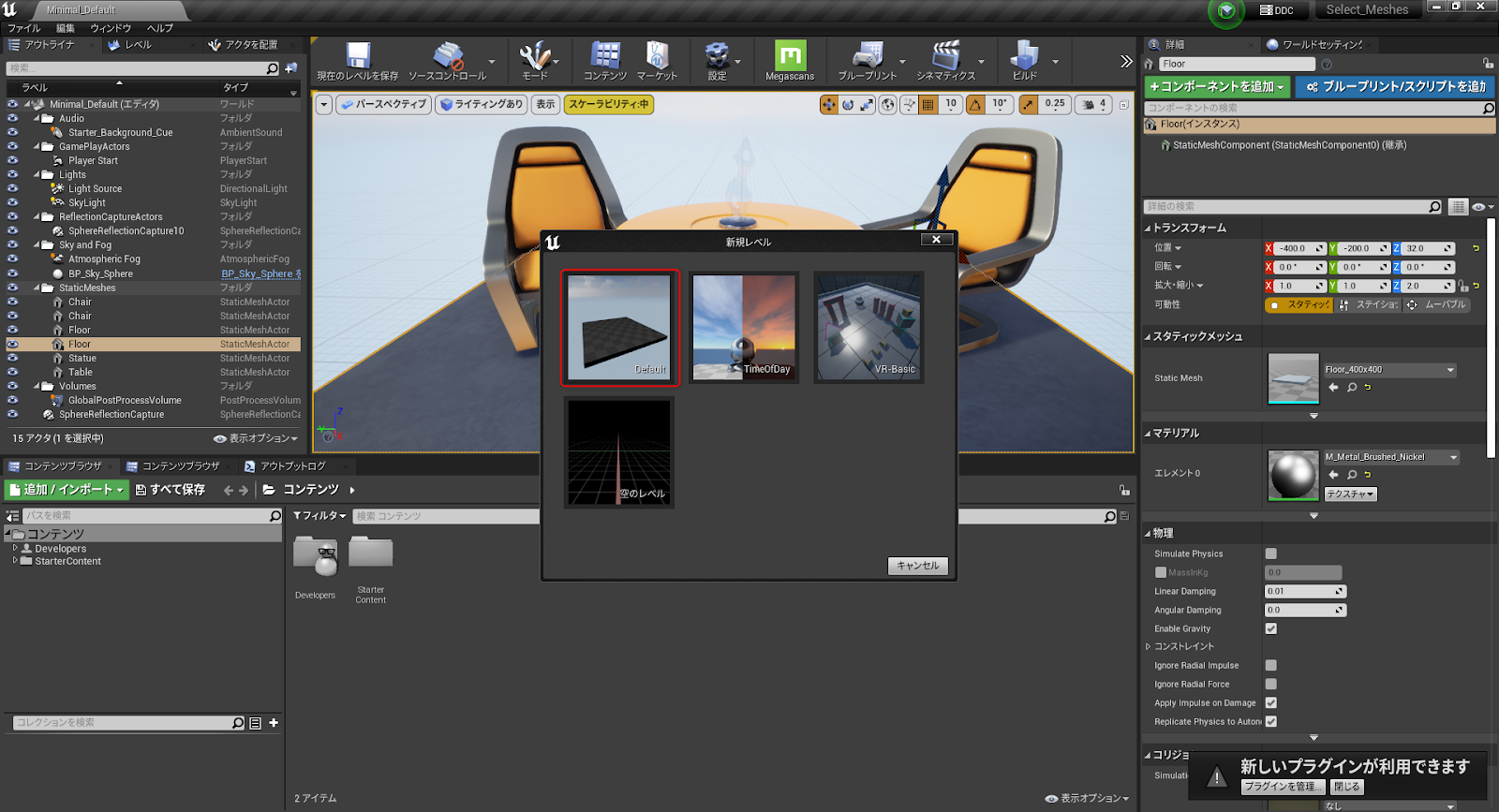Select the translate gizmo tool in viewport

click(829, 104)
